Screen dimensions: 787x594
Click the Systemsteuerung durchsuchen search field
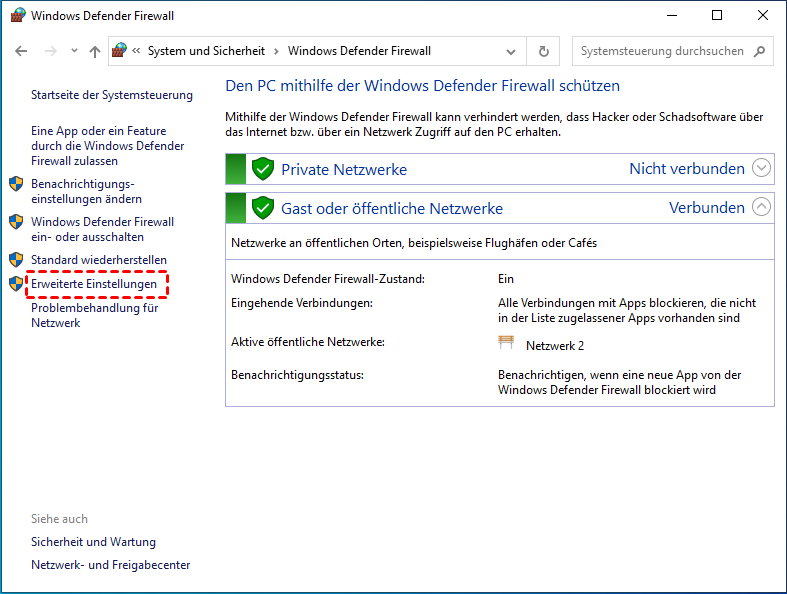(660, 51)
